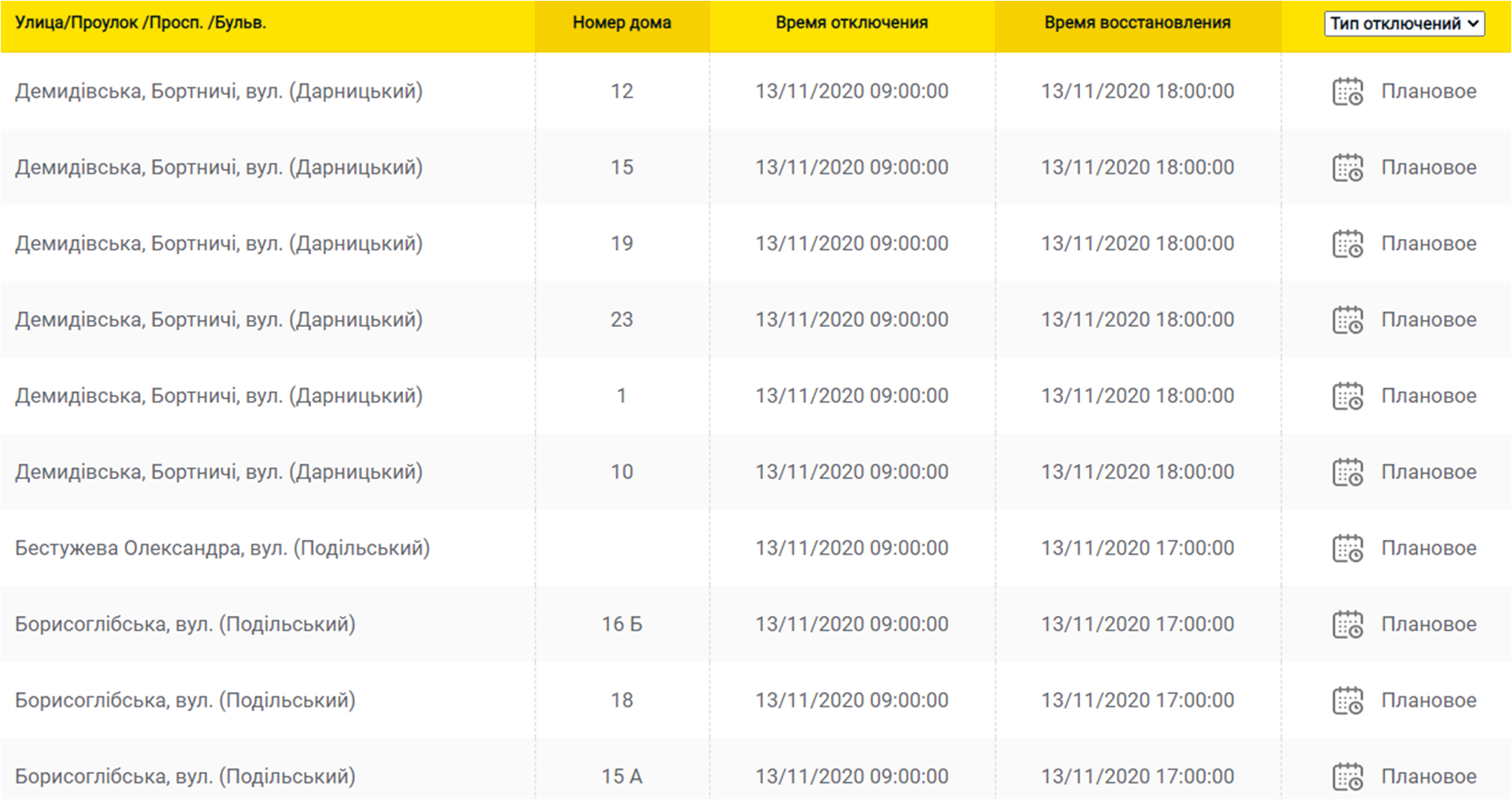Click calendar icon for Демидівська house 19
This screenshot has height=800, width=1512.
coord(1347,244)
